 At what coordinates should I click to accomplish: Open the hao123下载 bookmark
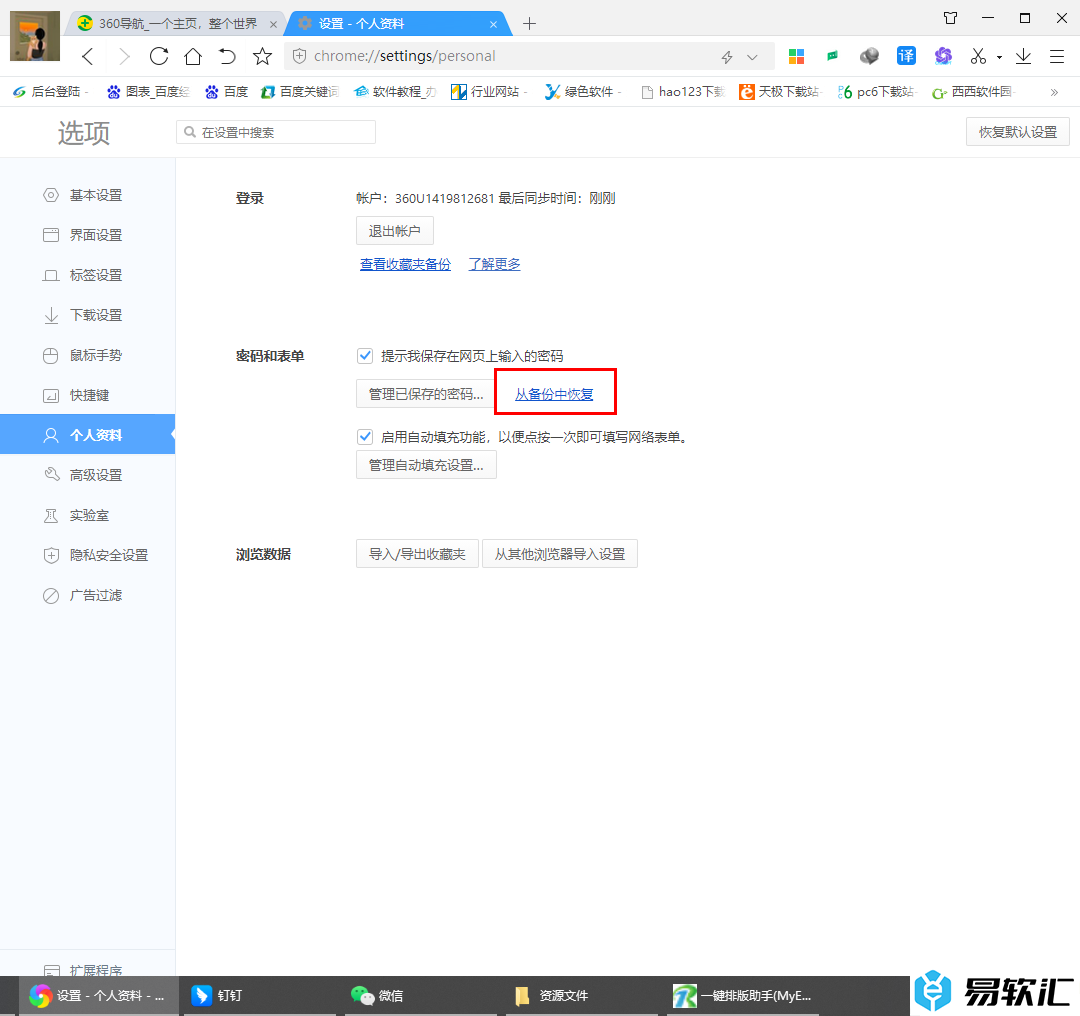[683, 92]
